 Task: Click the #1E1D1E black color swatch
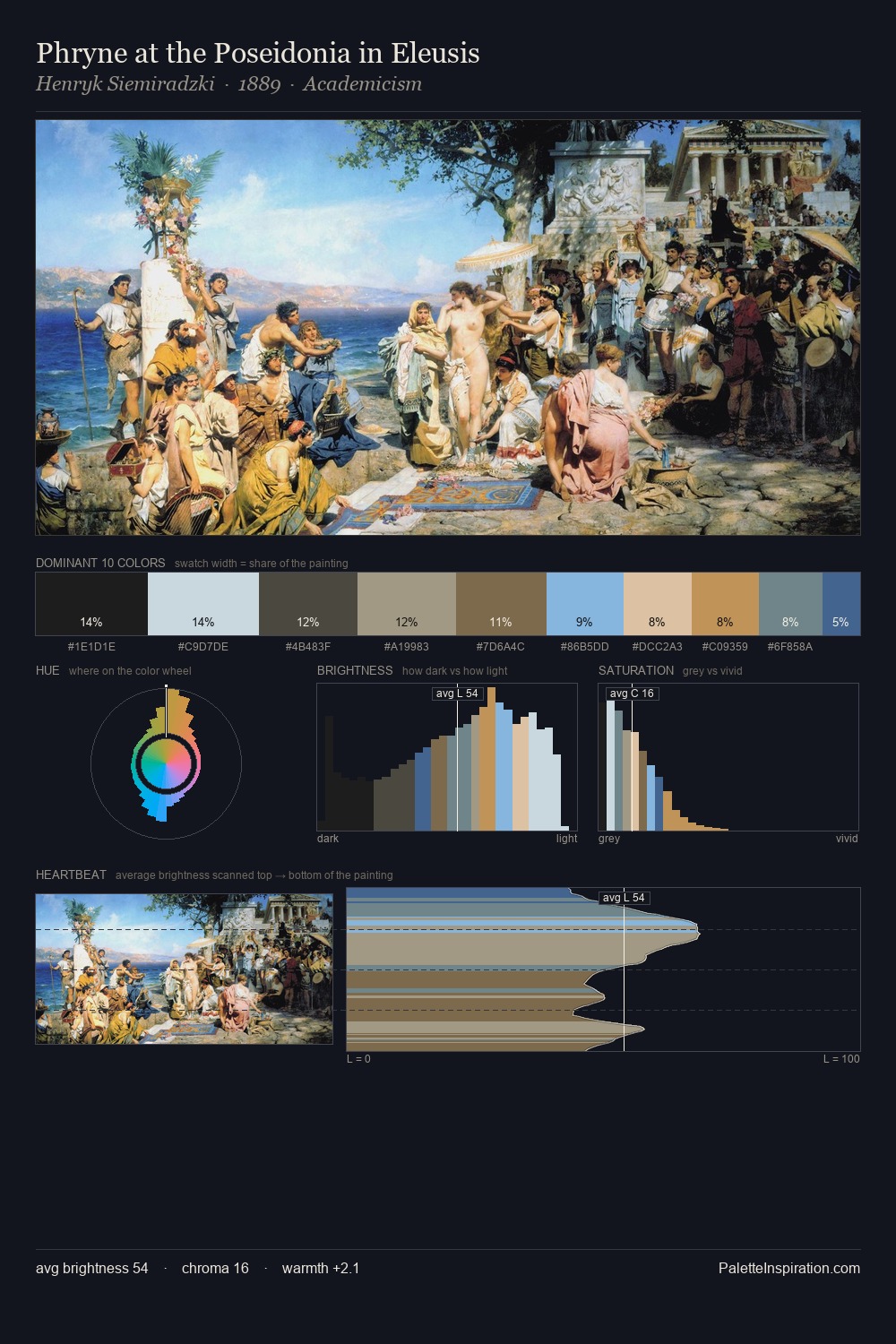click(x=91, y=604)
